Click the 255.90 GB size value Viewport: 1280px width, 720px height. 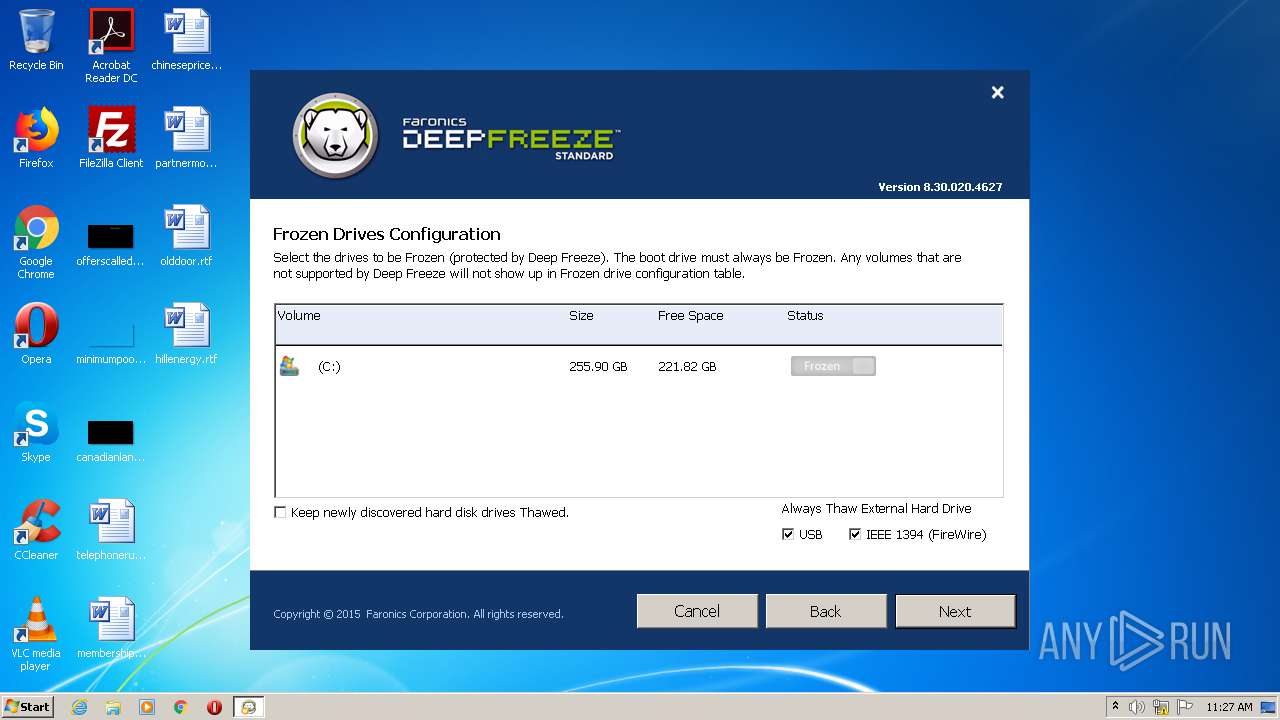[x=598, y=367]
